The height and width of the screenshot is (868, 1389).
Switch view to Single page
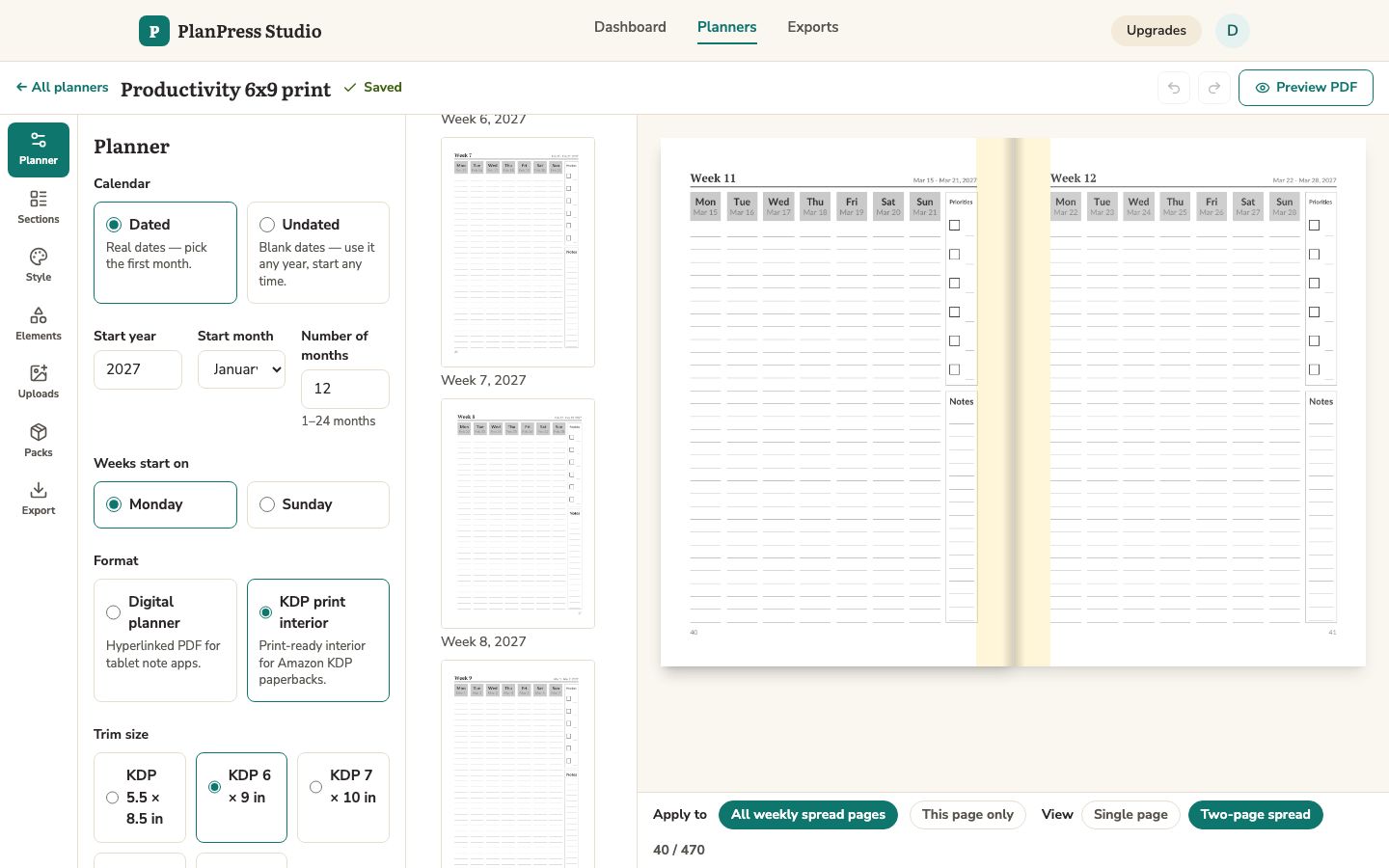click(x=1130, y=815)
